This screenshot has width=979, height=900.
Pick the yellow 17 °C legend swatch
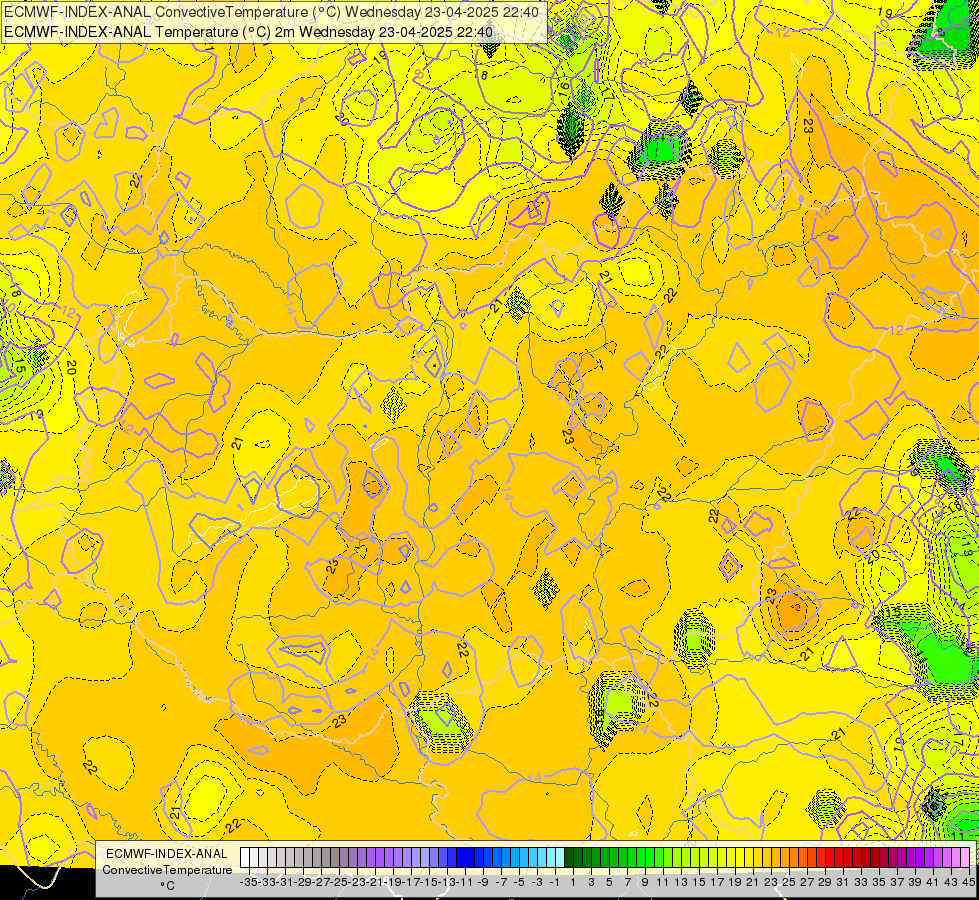coord(713,857)
